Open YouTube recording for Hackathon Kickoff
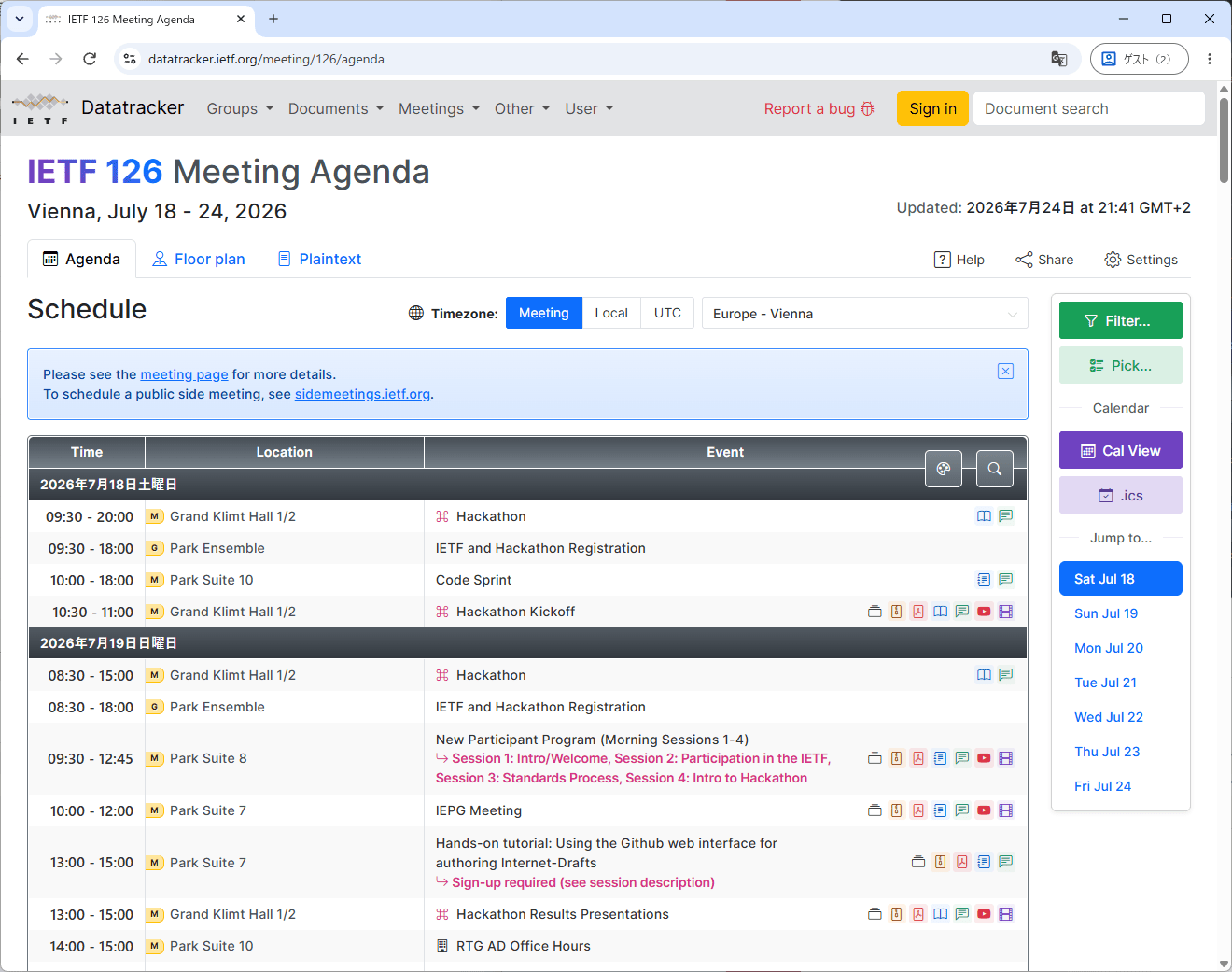The width and height of the screenshot is (1232, 972). 984,612
